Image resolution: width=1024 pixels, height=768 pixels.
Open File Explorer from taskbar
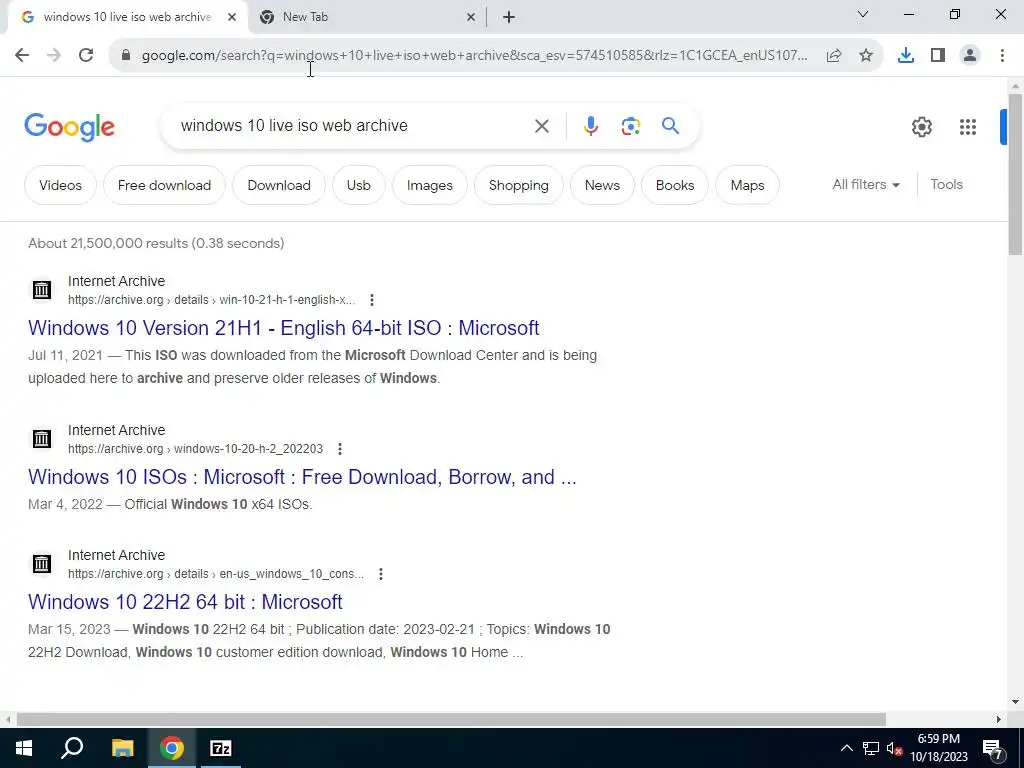[x=122, y=748]
